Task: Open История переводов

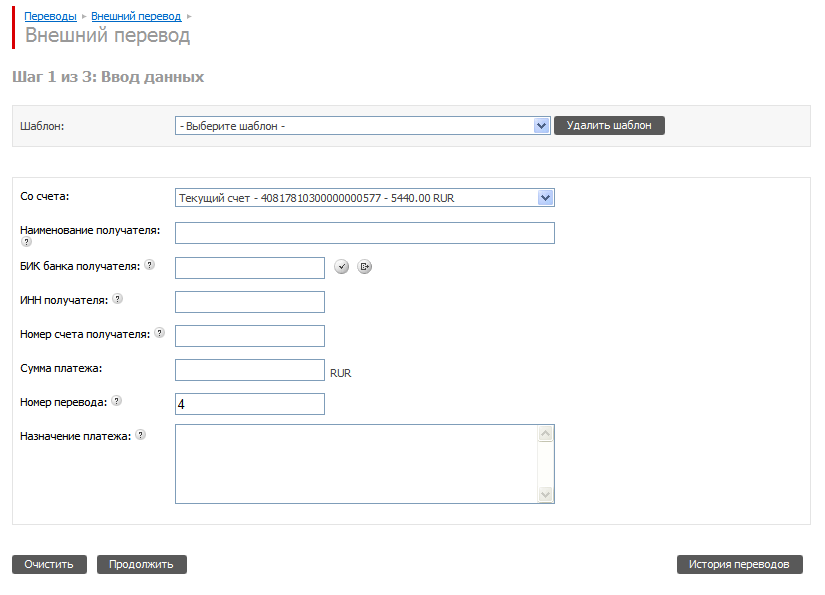Action: (x=739, y=564)
